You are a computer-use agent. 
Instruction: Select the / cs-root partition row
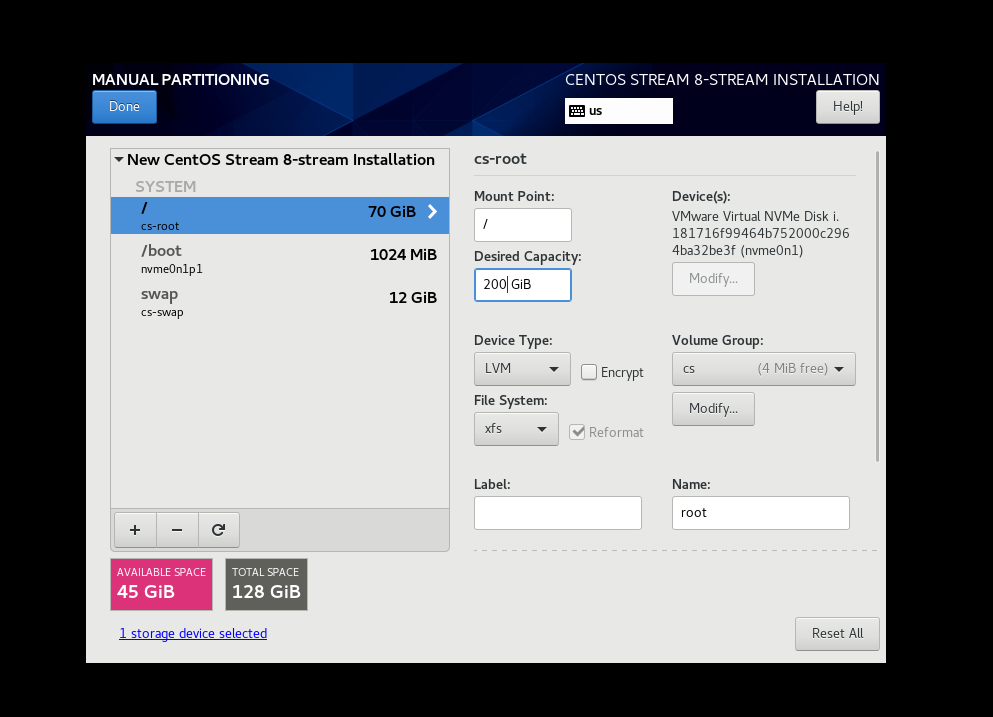coord(280,215)
